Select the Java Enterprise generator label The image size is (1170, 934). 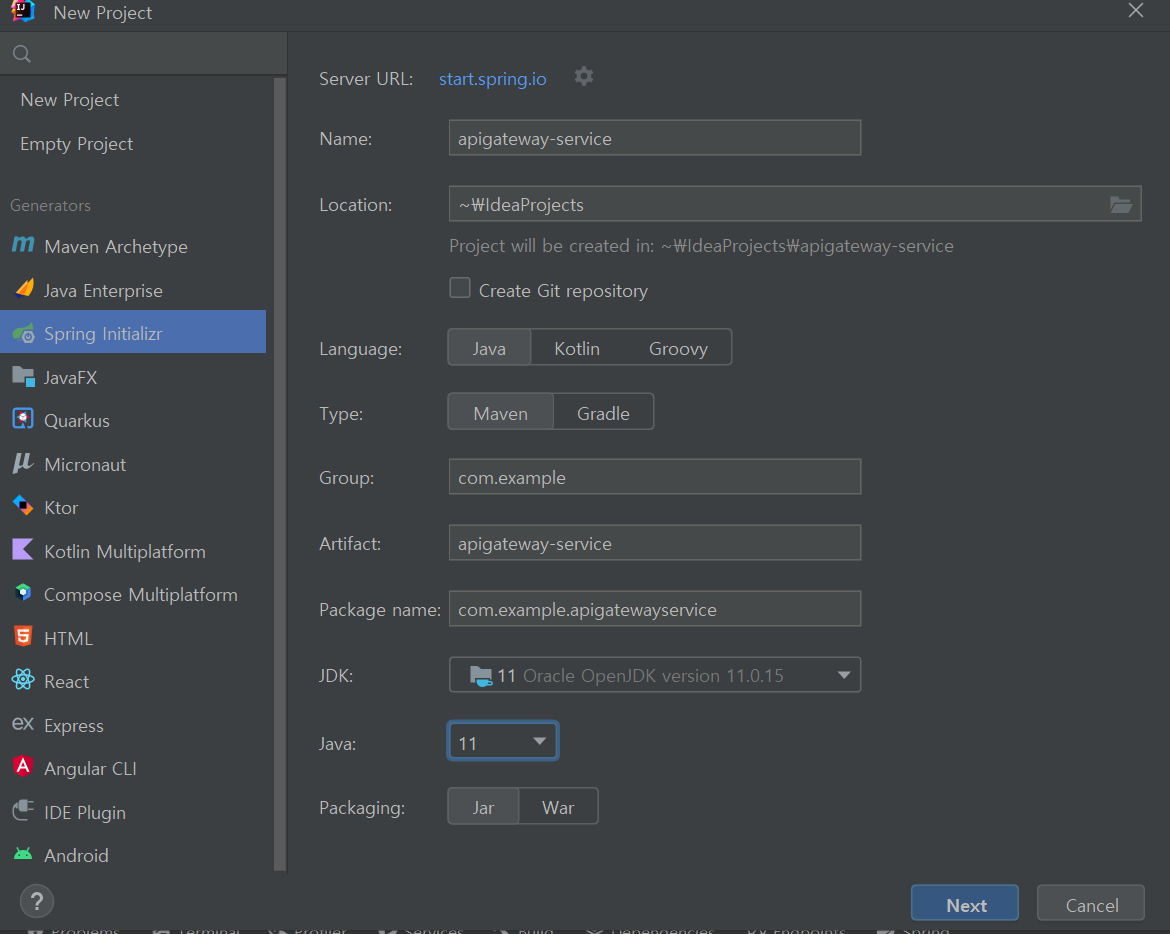pyautogui.click(x=103, y=291)
